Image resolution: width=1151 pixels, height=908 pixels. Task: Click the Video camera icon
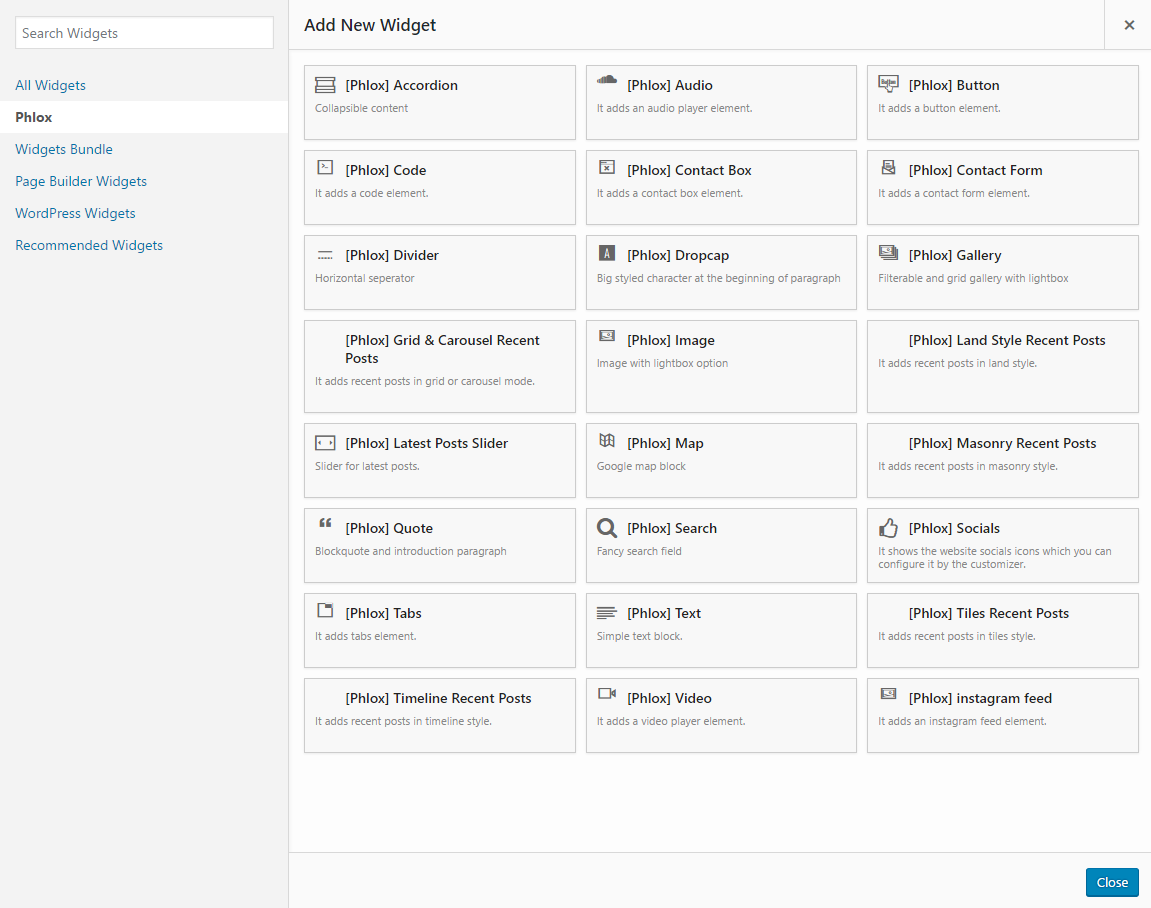(x=606, y=694)
